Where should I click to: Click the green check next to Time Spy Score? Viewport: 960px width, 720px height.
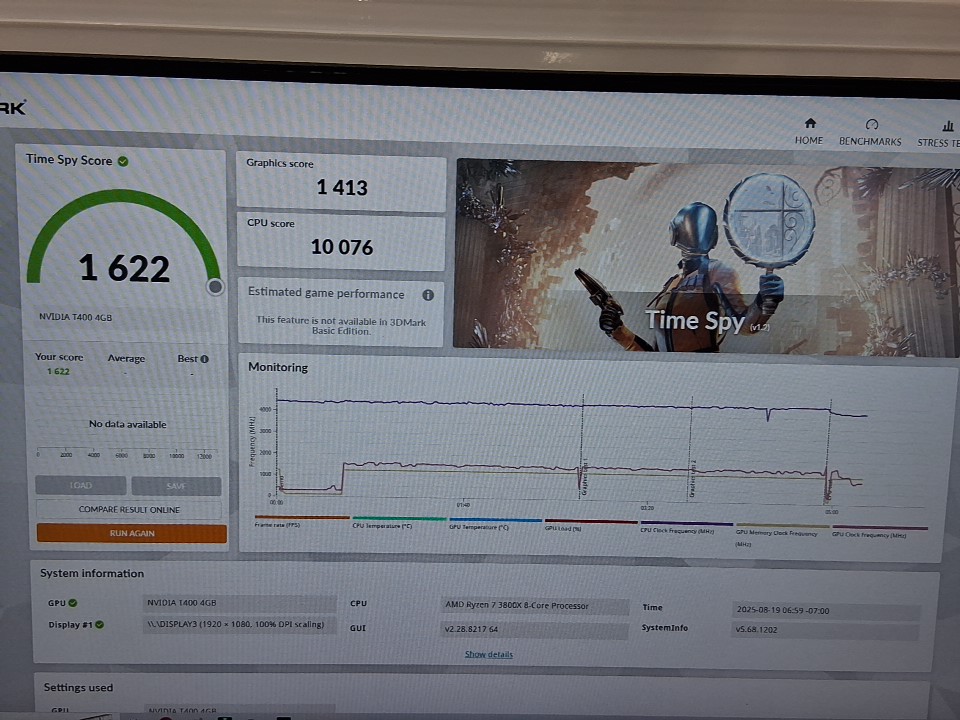click(123, 161)
